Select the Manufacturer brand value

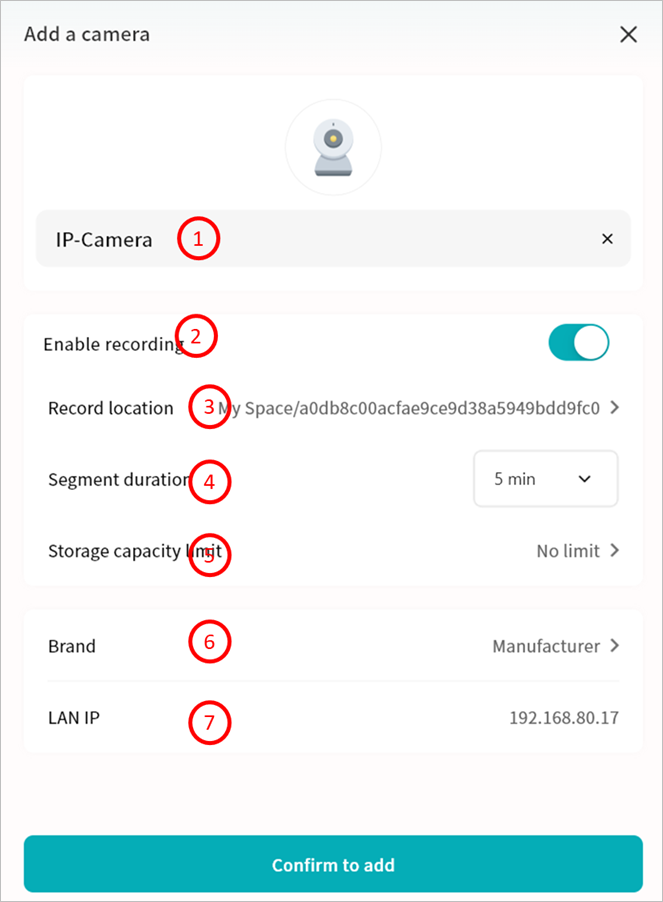(546, 646)
